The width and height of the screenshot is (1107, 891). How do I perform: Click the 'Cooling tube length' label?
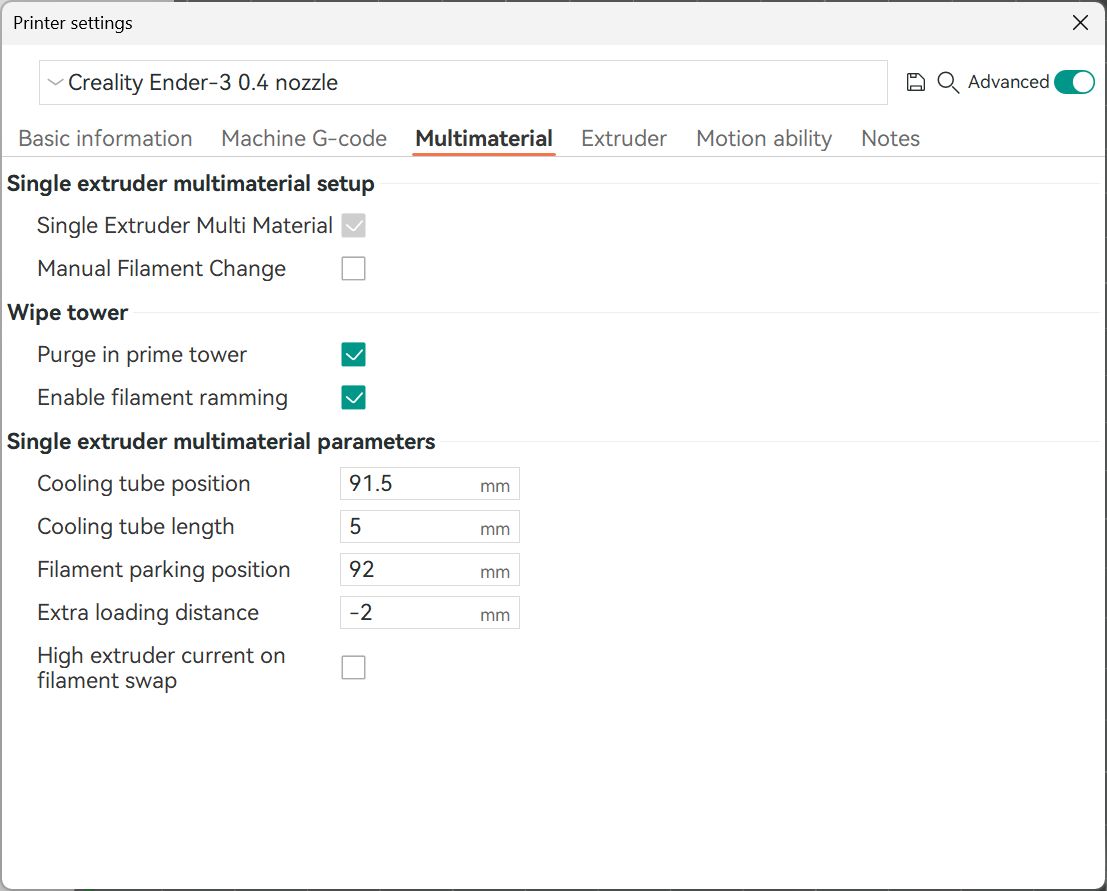[x=136, y=527]
